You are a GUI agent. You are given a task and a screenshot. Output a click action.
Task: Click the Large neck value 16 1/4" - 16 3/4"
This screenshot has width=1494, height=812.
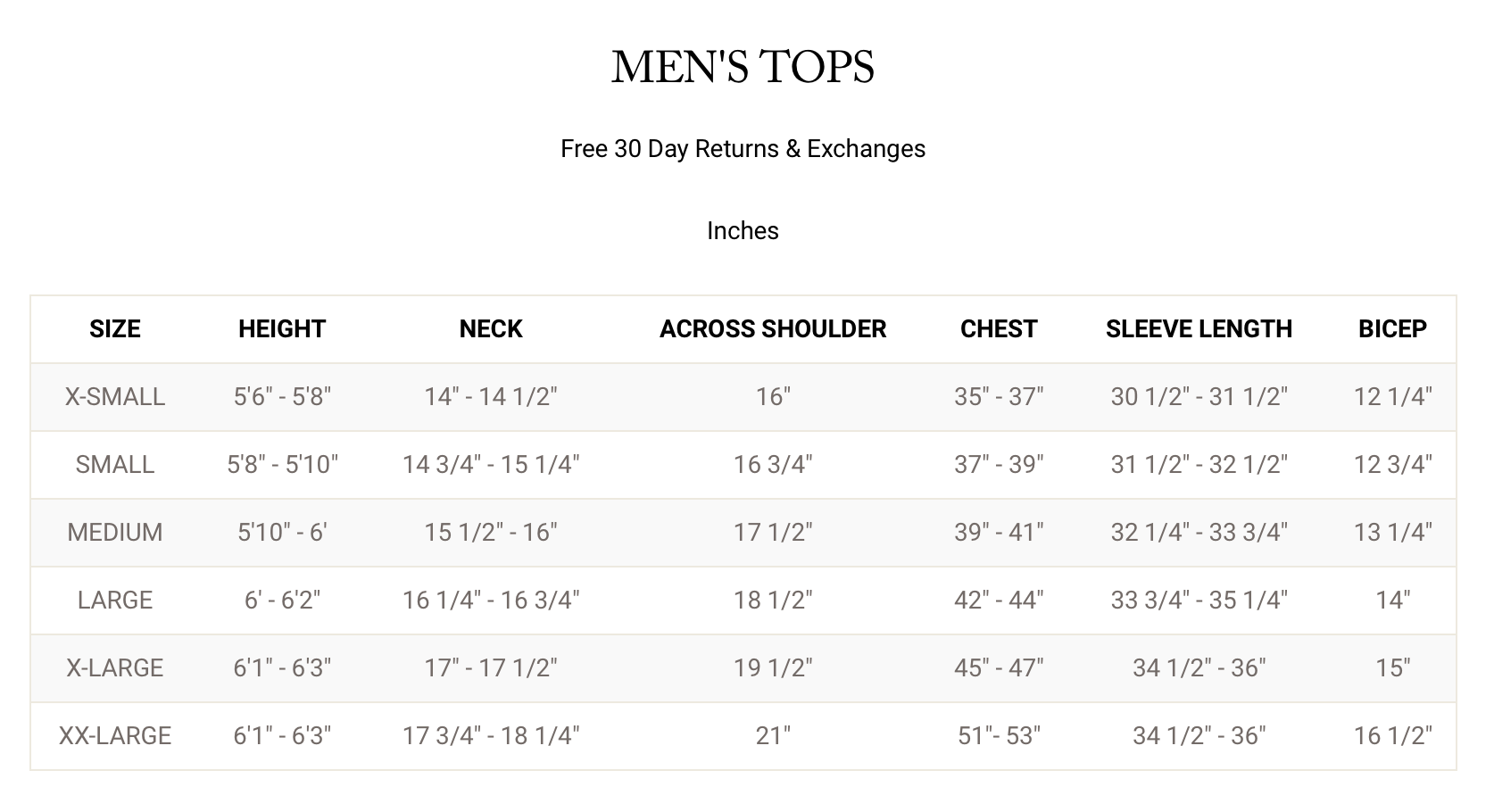(491, 601)
